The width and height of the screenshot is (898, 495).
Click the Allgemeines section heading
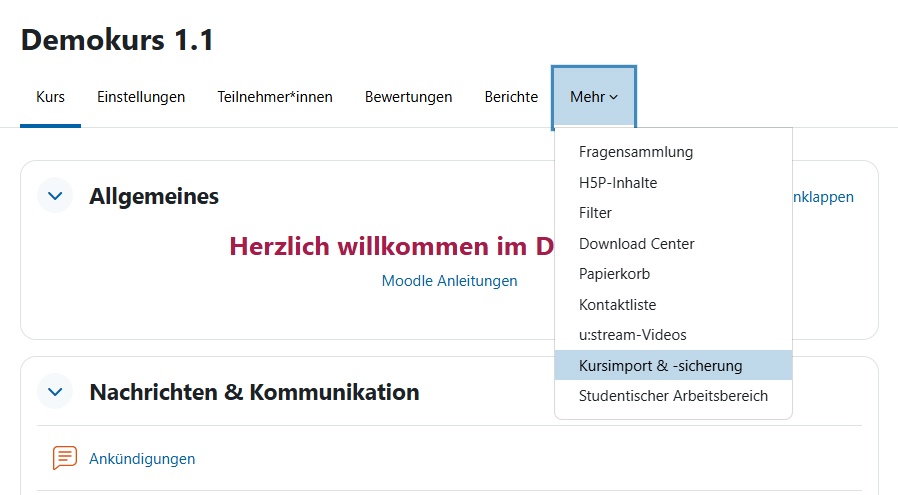(x=154, y=196)
